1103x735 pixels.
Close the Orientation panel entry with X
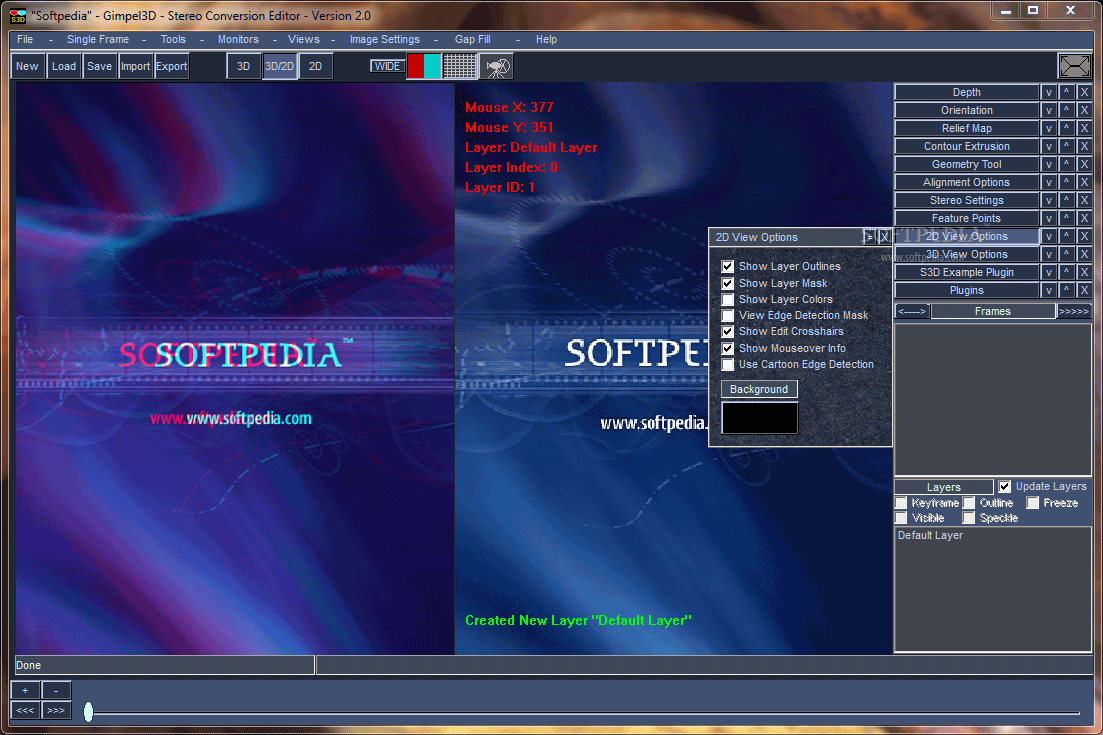coord(1084,110)
